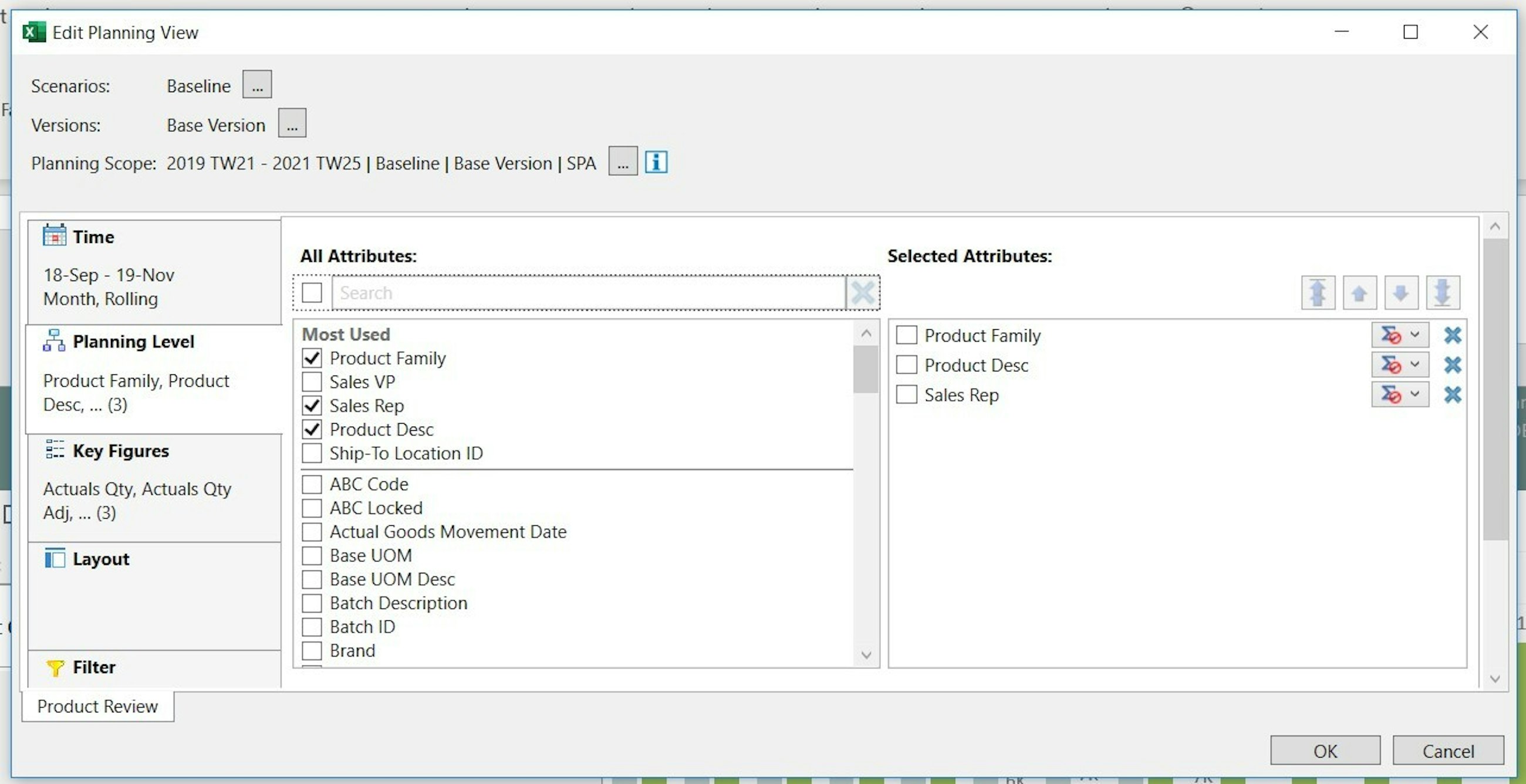1526x784 pixels.
Task: Click the move-down arrow icon
Action: [x=1401, y=292]
